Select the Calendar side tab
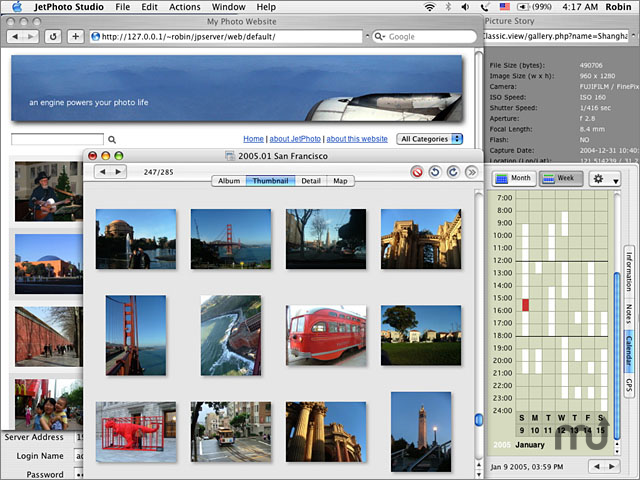This screenshot has width=640, height=480. point(629,351)
